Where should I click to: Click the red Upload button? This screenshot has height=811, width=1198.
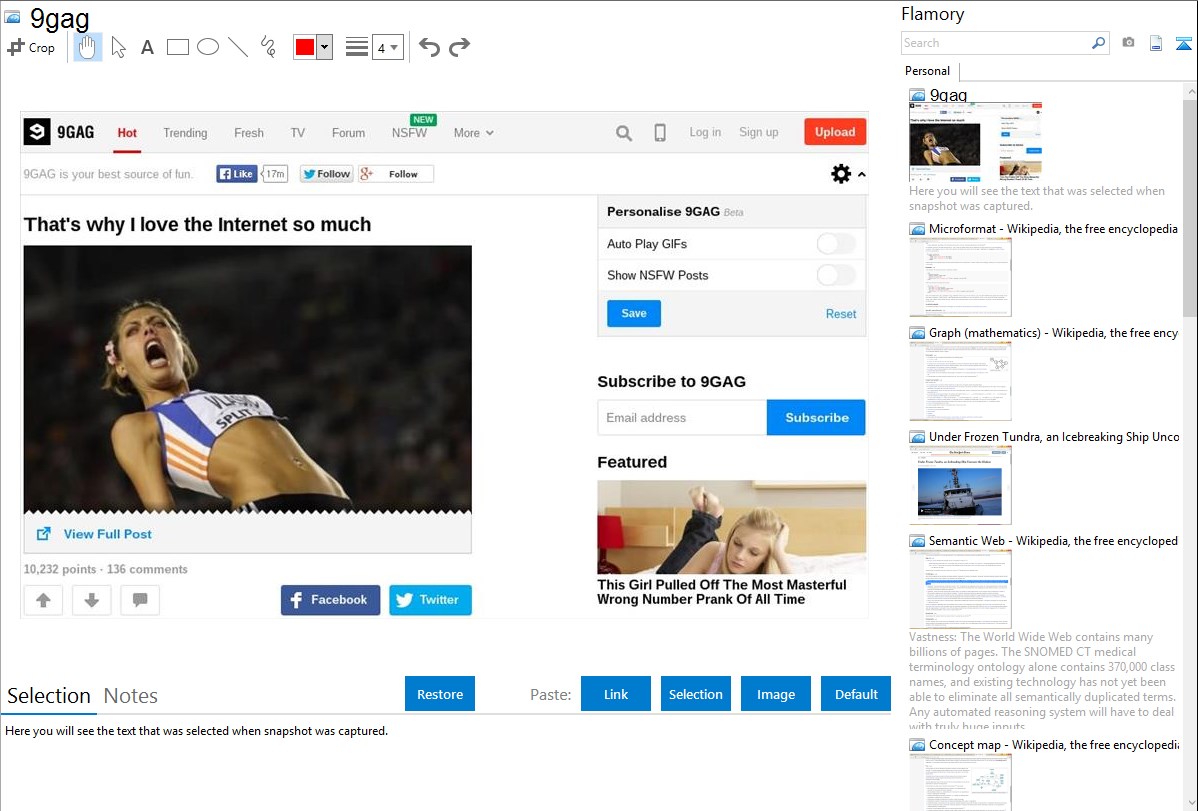834,132
